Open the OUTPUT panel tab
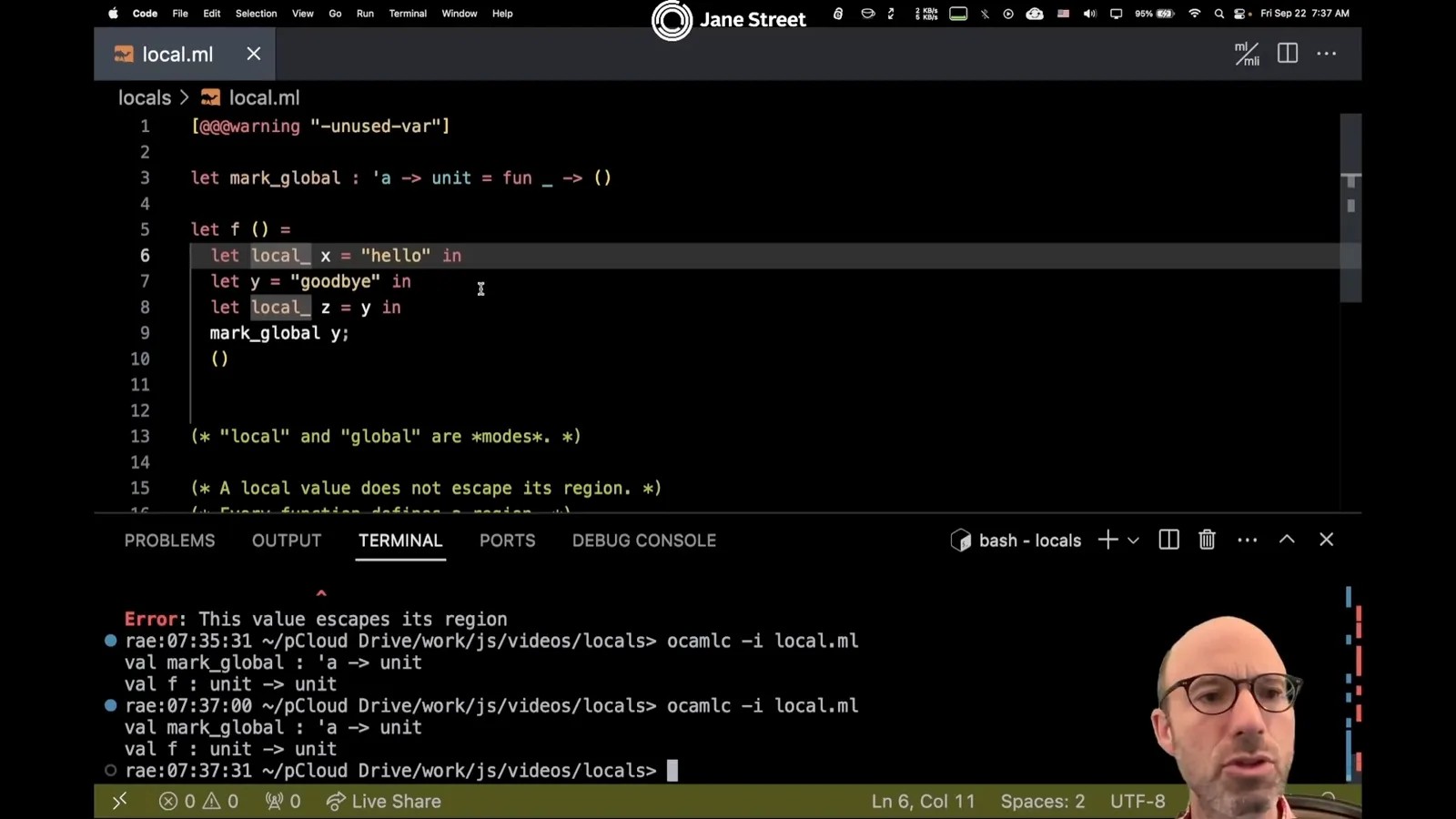1456x819 pixels. pyautogui.click(x=287, y=541)
